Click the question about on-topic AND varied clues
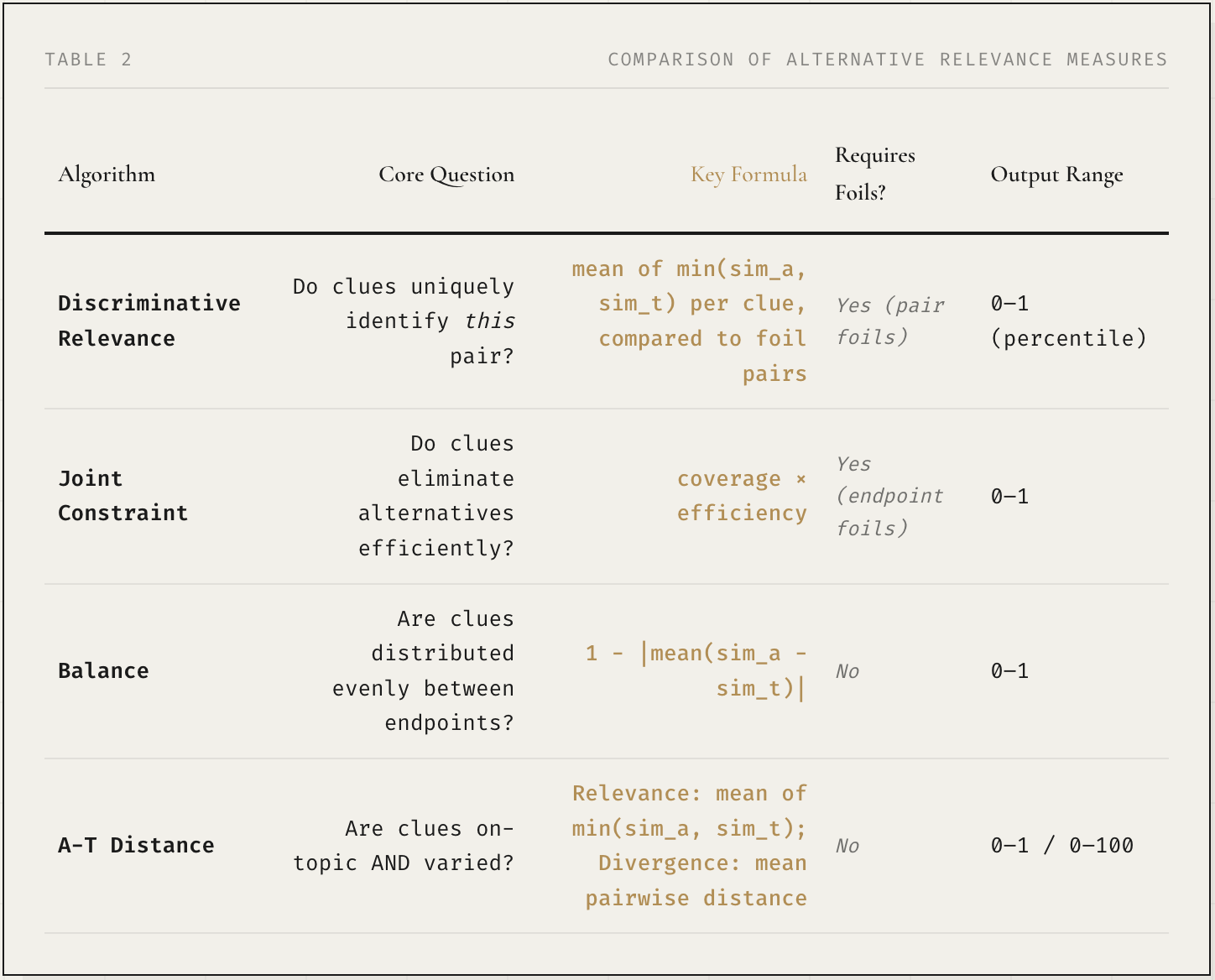The image size is (1215, 980). pos(404,845)
